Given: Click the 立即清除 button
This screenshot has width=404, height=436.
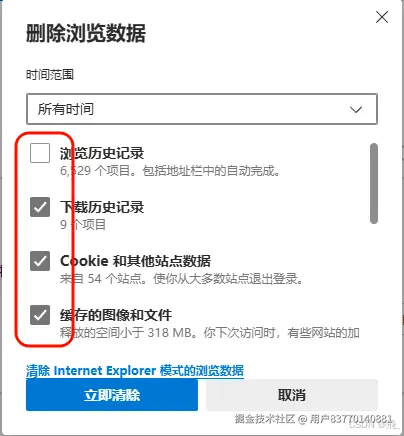Looking at the screenshot, I should tap(112, 395).
